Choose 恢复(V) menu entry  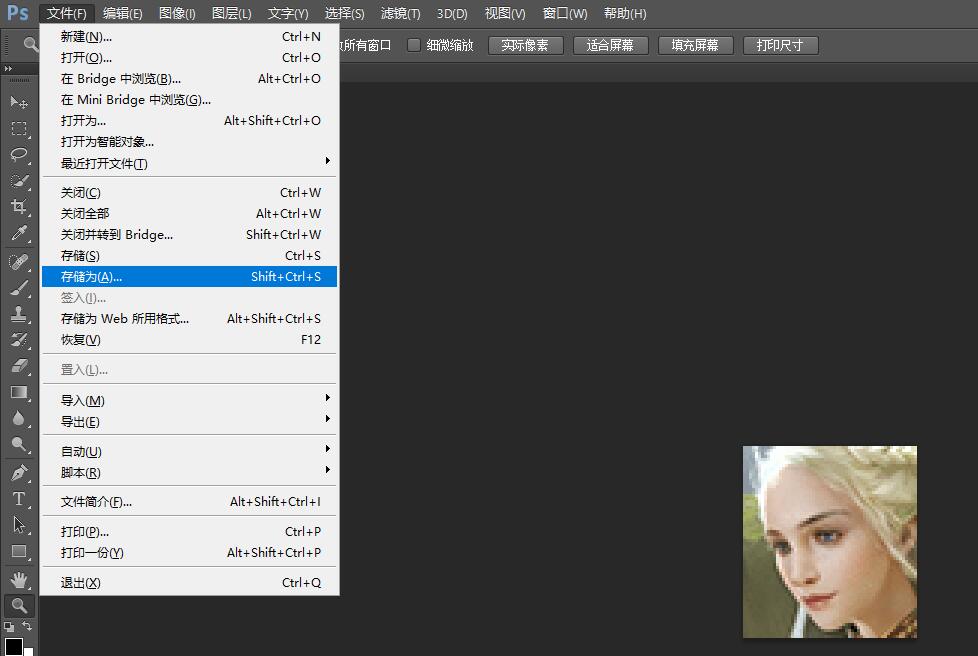190,340
